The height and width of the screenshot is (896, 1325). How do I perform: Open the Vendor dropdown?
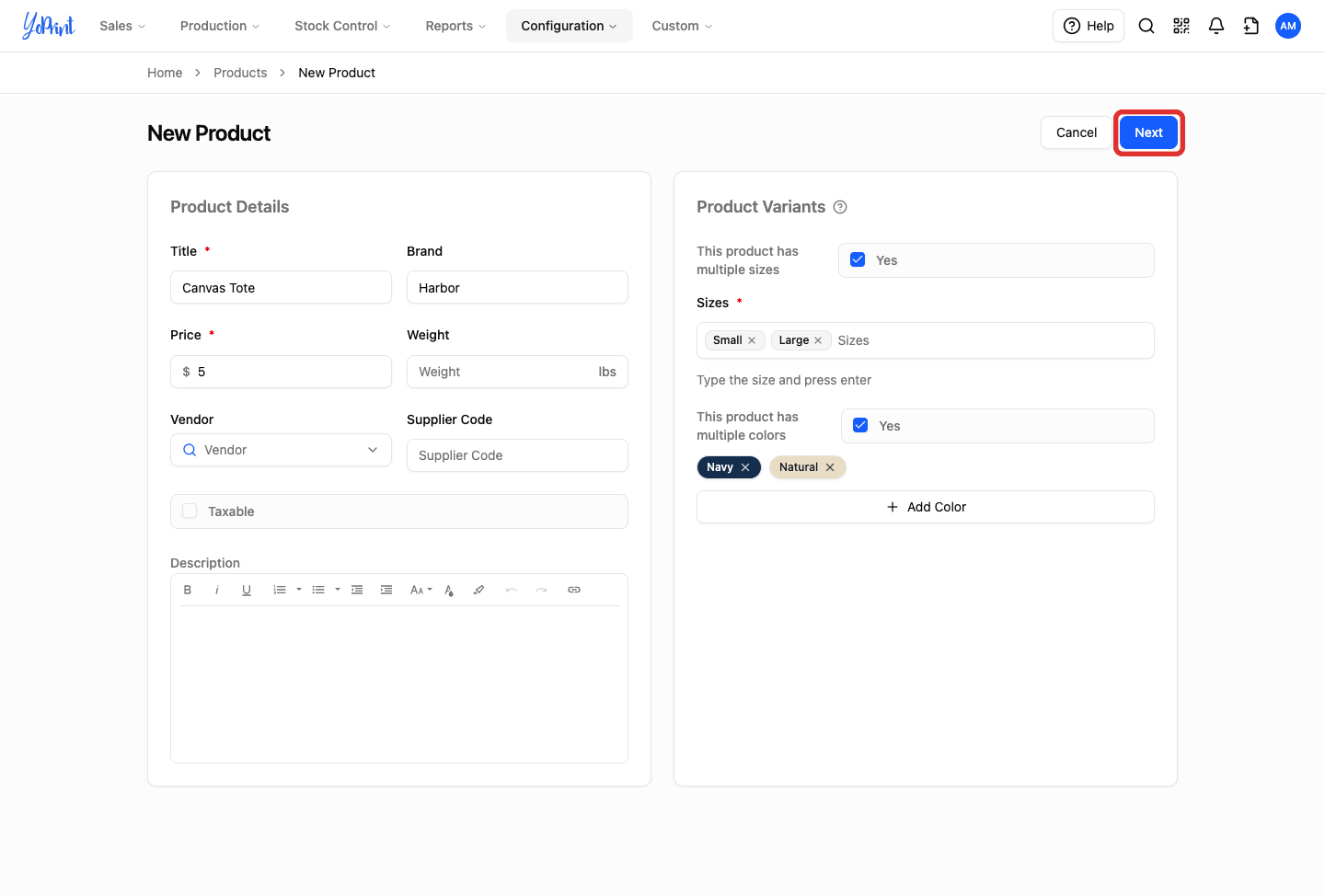tap(281, 450)
